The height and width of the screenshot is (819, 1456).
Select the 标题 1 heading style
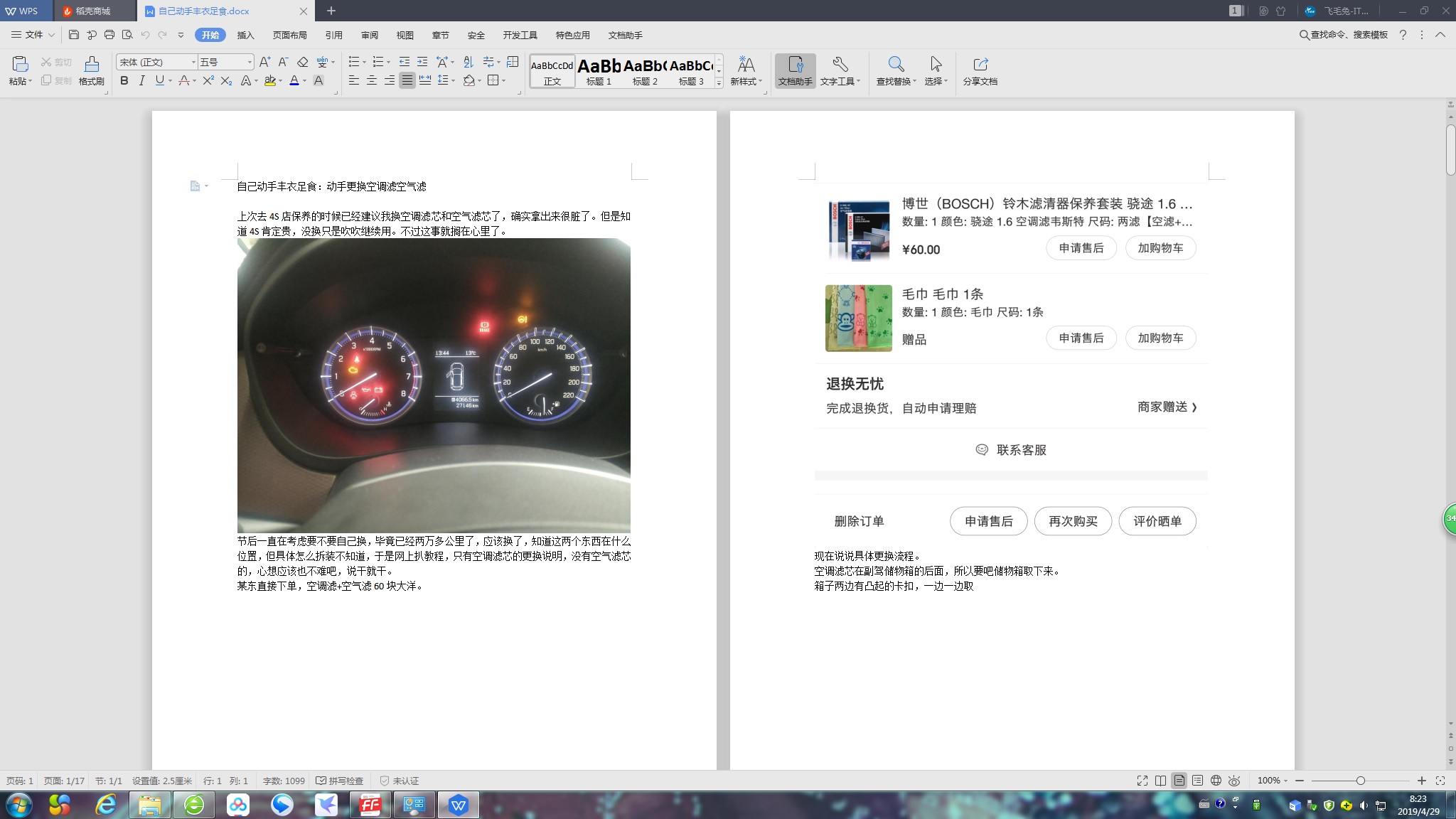599,72
